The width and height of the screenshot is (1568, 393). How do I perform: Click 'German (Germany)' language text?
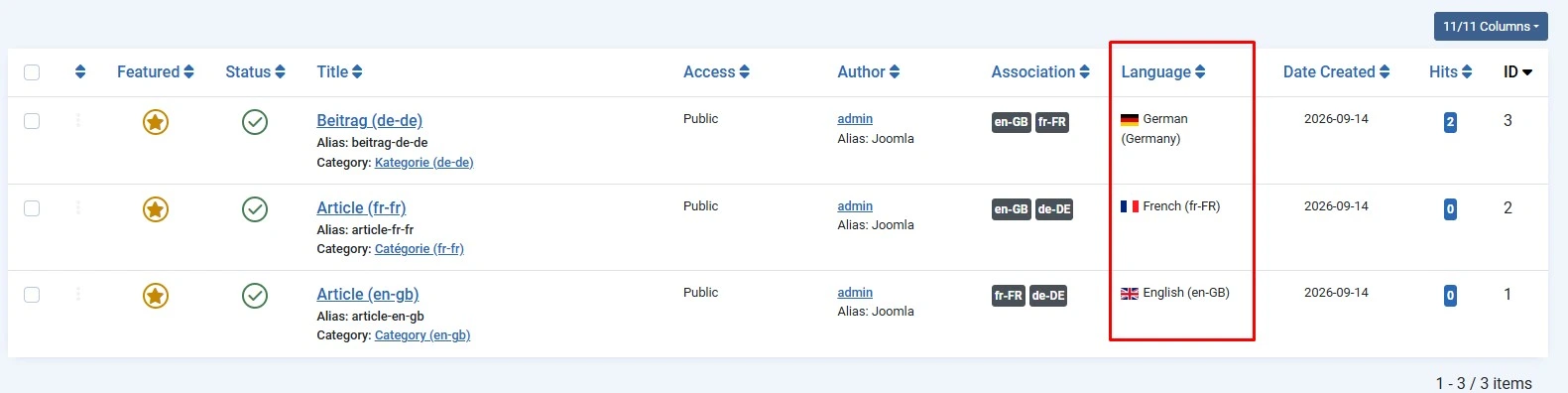click(1154, 129)
